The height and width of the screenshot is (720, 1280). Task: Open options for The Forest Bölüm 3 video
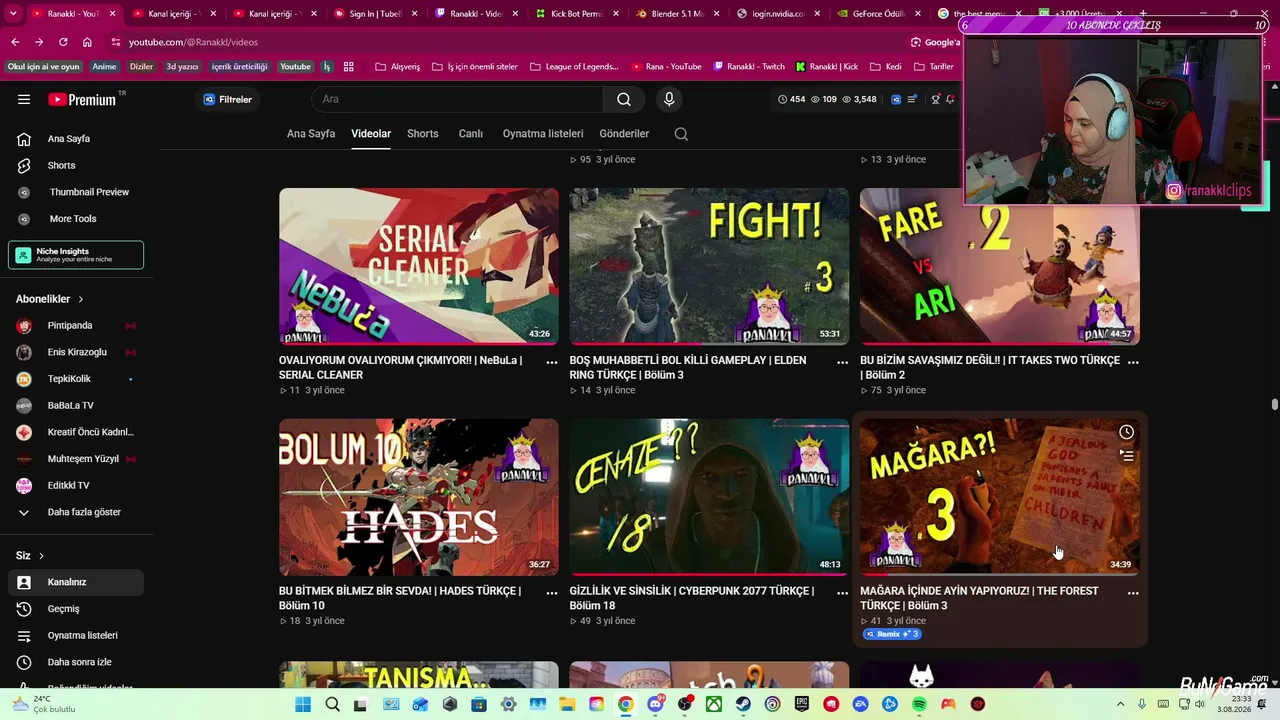coord(1133,593)
